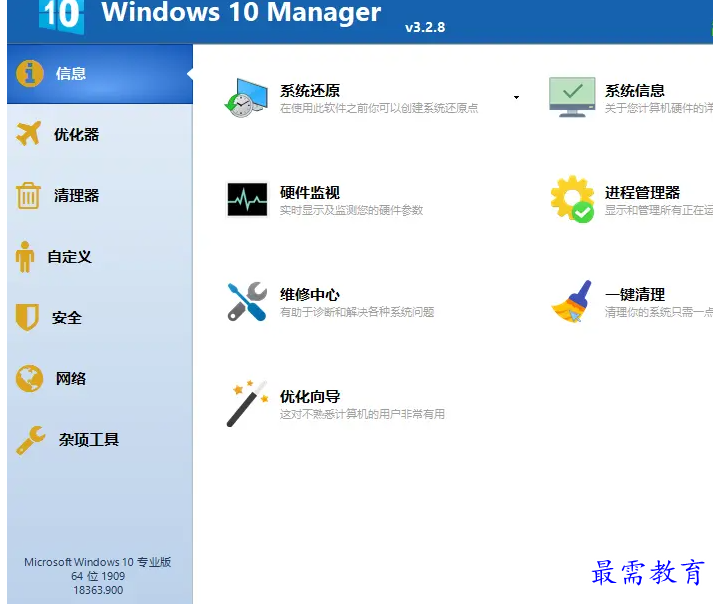713x604 pixels.
Task: Click build number 18363.900
Action: pyautogui.click(x=98, y=590)
